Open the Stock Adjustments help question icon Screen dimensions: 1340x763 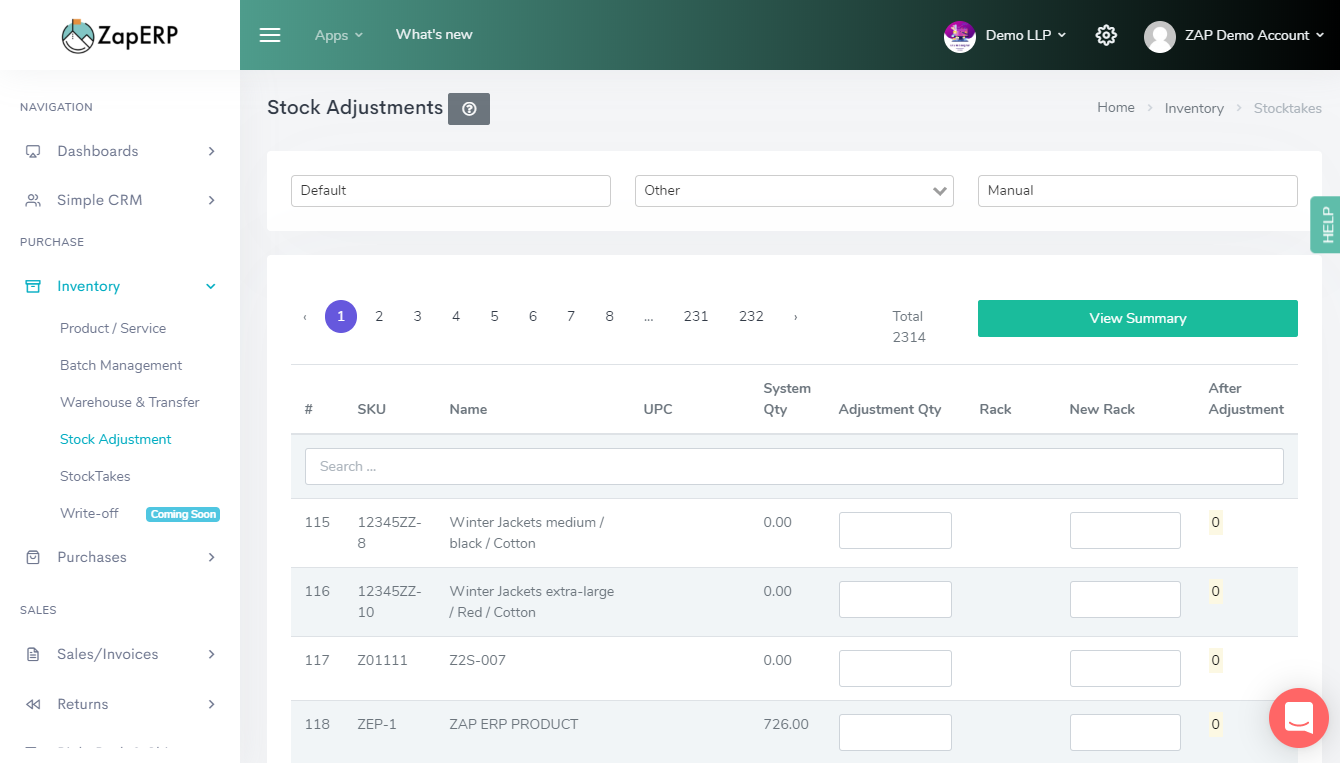[469, 109]
